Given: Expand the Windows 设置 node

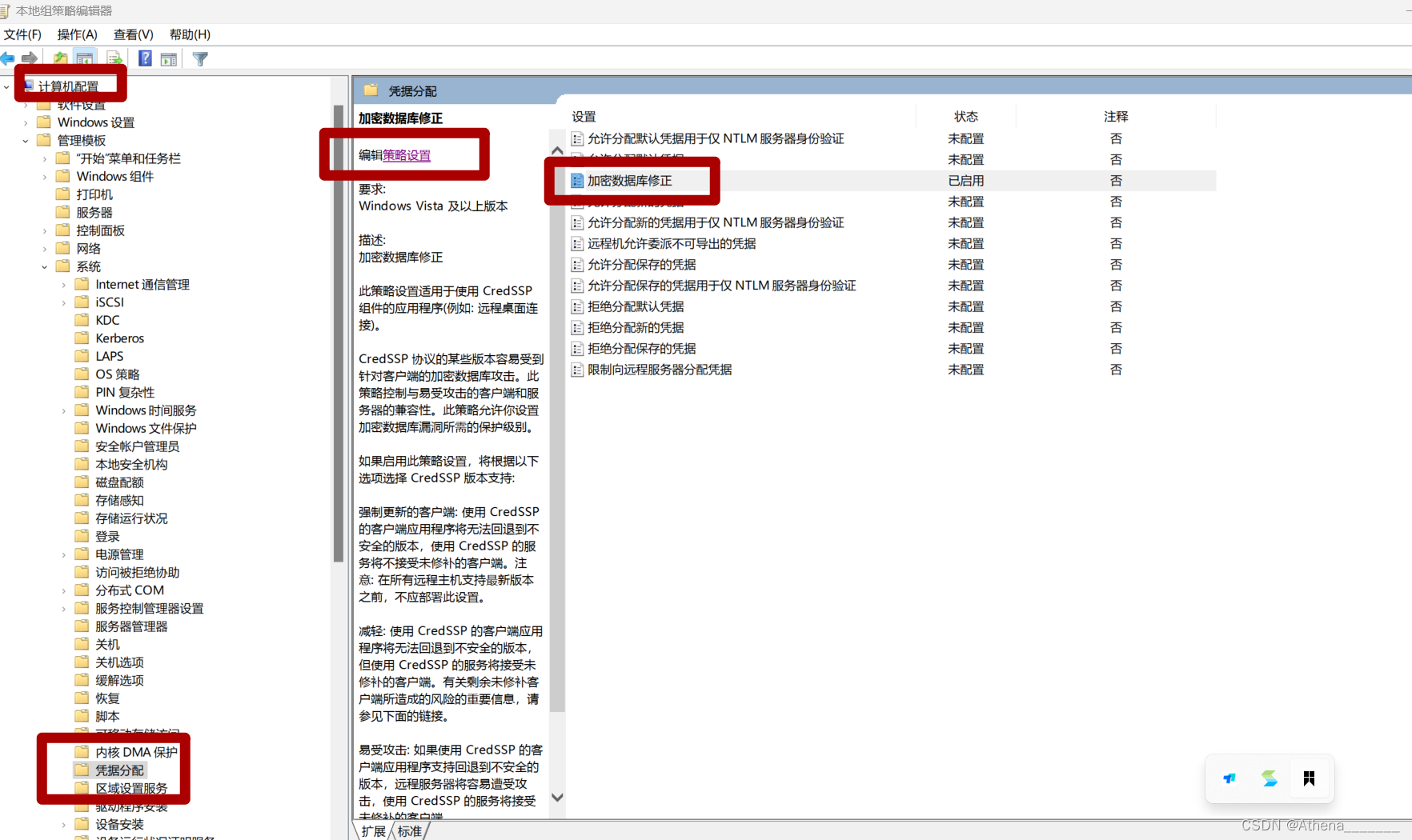Looking at the screenshot, I should (x=26, y=122).
